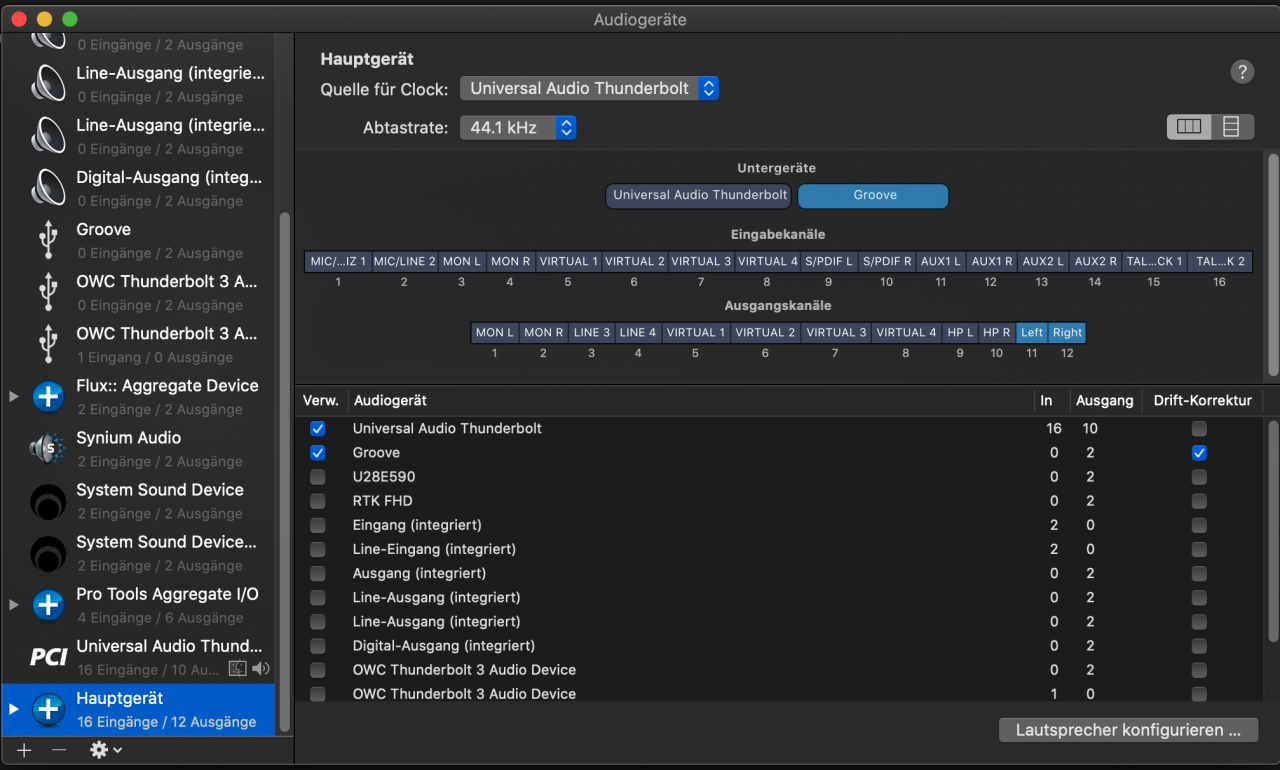Select Hauptgerät in the sidebar
Screen dimensions: 1280x770
(x=138, y=709)
